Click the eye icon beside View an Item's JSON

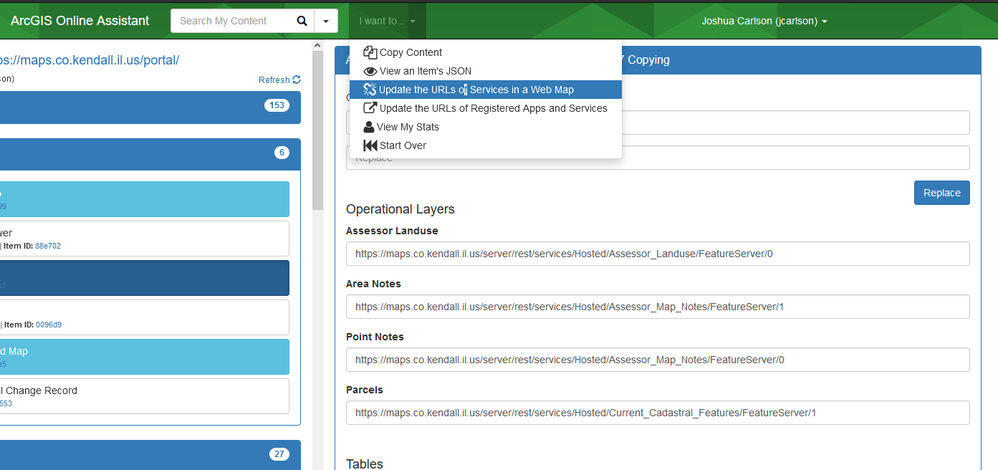(370, 71)
